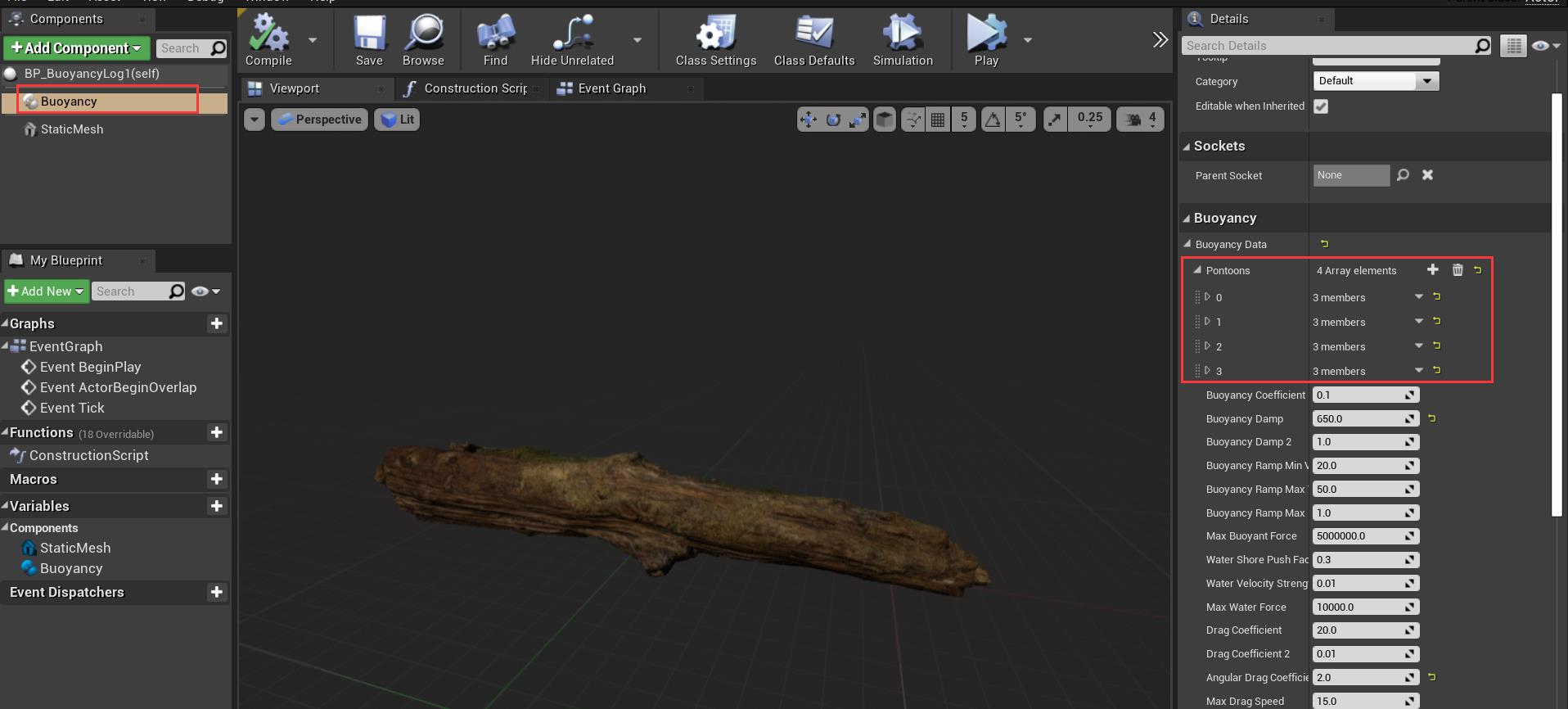Click My Blueprint search field
Viewport: 1568px width, 709px height.
coord(137,291)
